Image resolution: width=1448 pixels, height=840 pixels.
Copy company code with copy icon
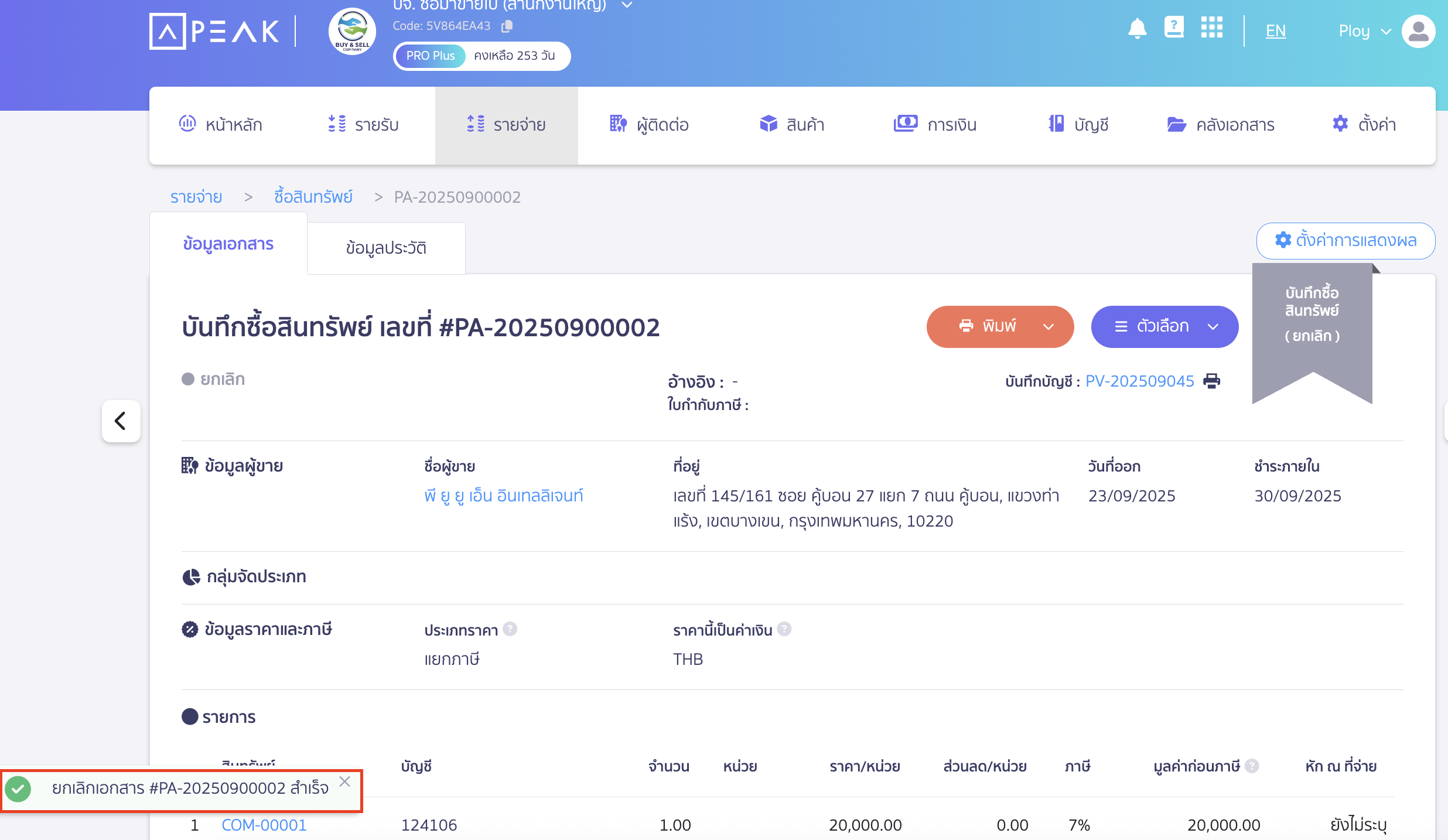coord(507,26)
